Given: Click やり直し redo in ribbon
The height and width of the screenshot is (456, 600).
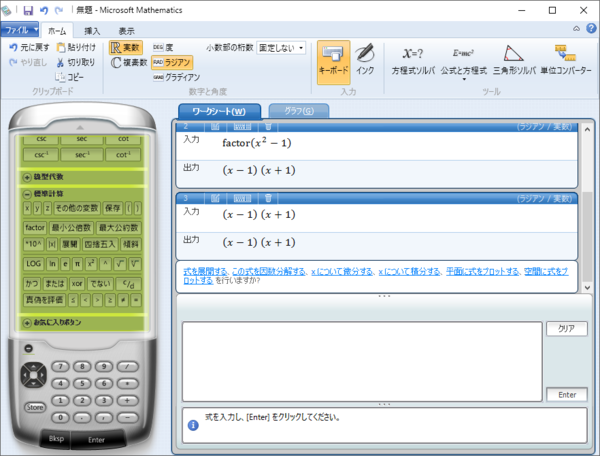Looking at the screenshot, I should point(28,62).
